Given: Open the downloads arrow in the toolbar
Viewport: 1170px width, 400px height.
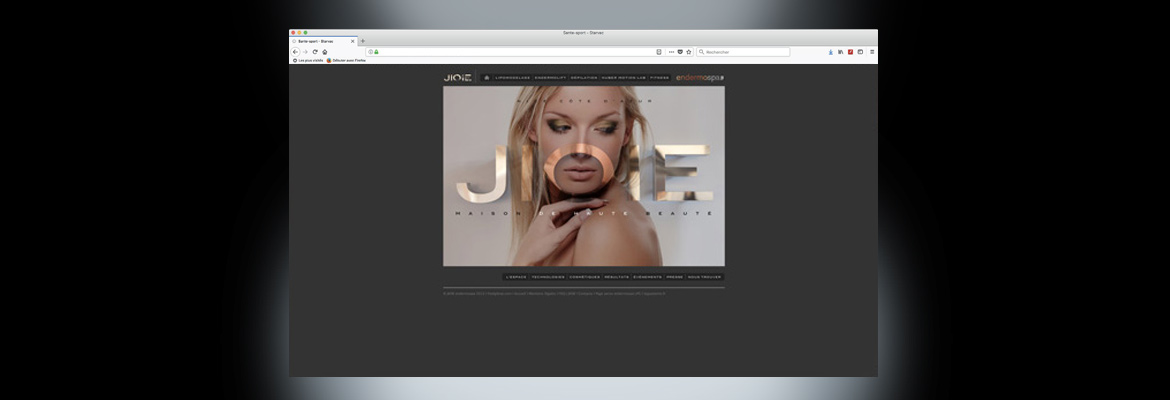Looking at the screenshot, I should tap(830, 52).
